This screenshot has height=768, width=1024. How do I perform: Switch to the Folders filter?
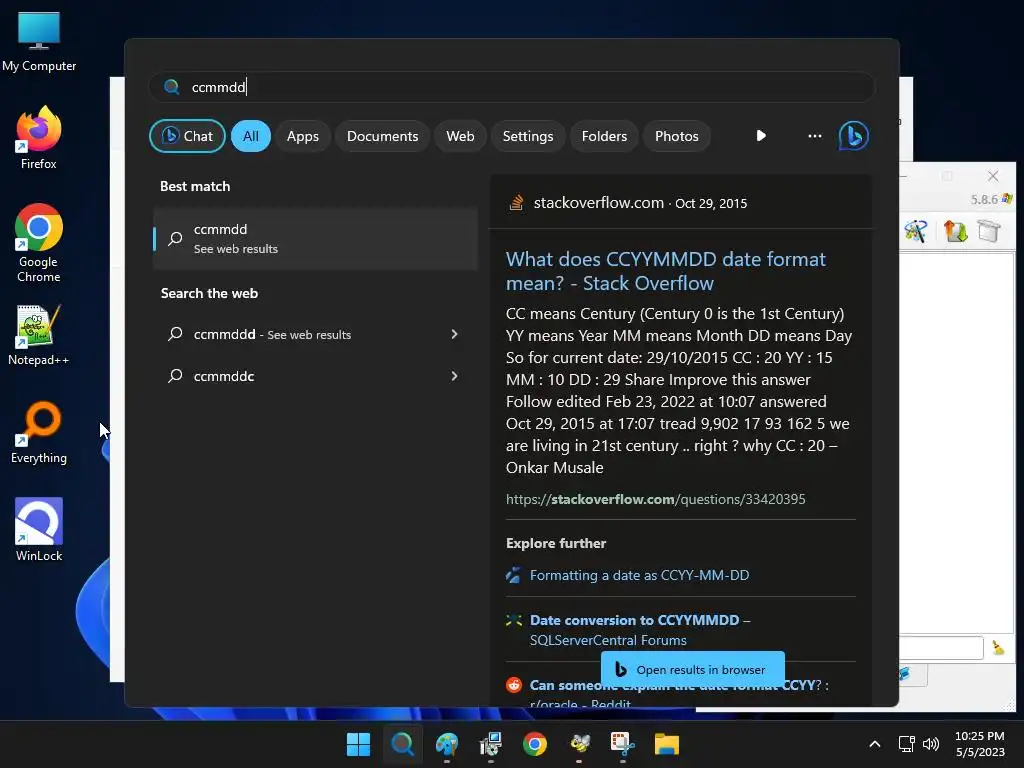tap(604, 136)
